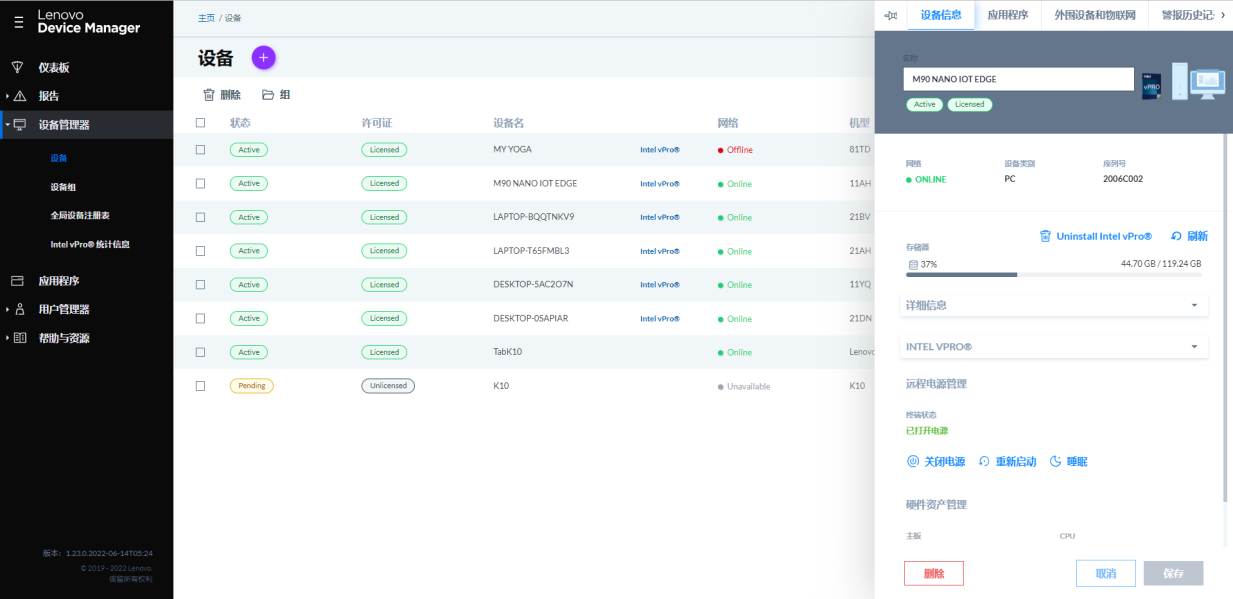Click the Unlicensed badge for K10
The width and height of the screenshot is (1233, 599).
pos(388,386)
